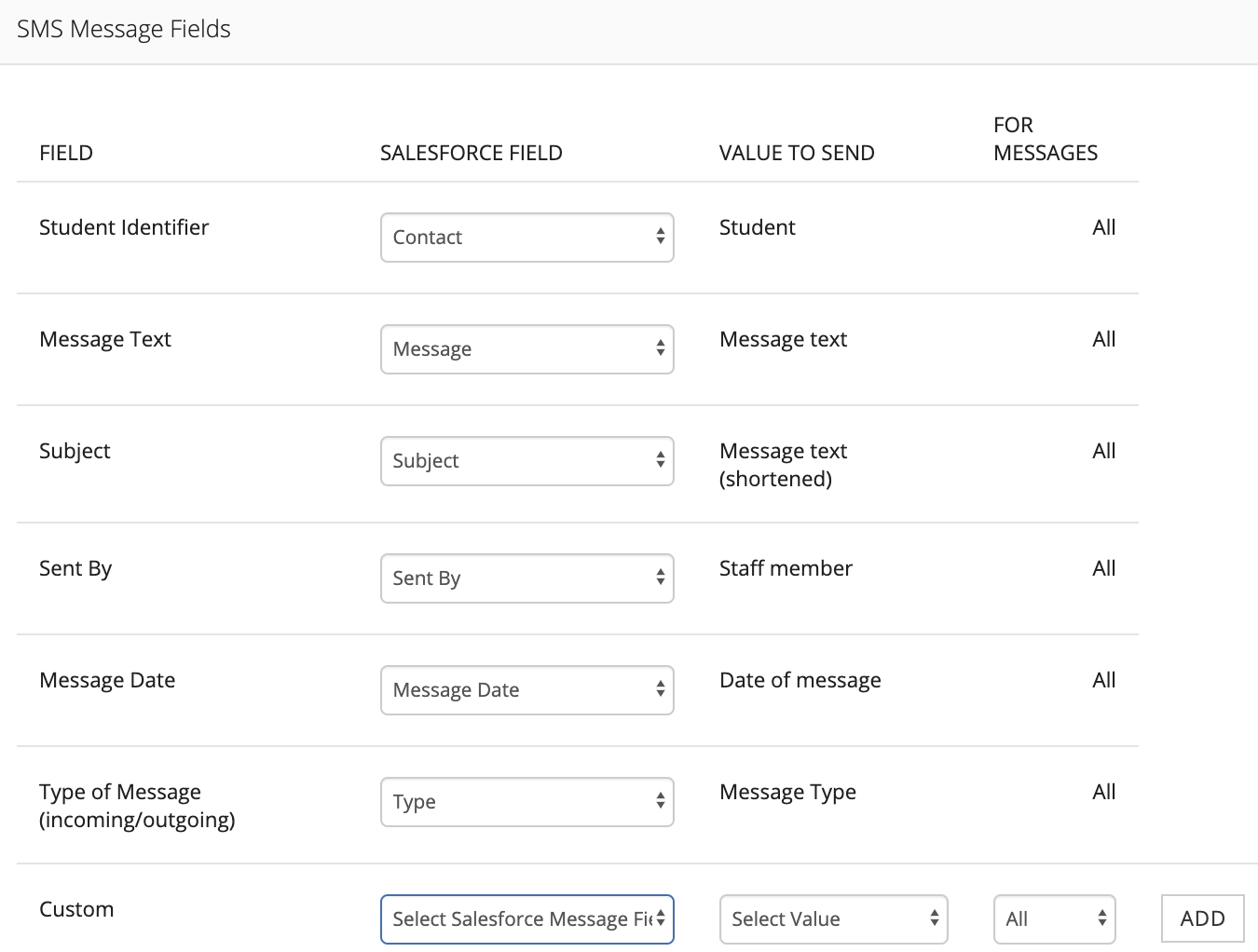Click the VALUE TO SEND column header
This screenshot has width=1258, height=952.
pyautogui.click(x=797, y=153)
